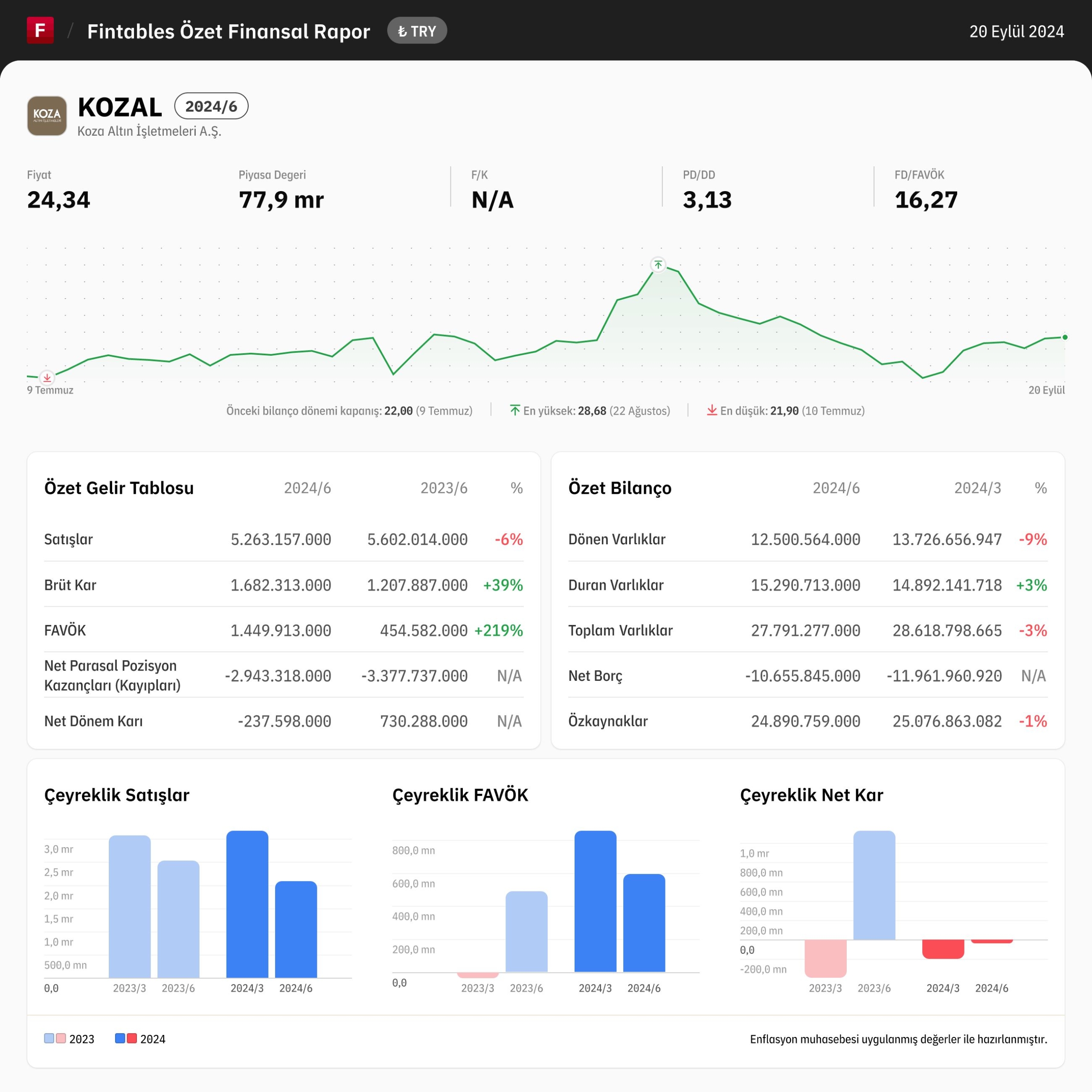Click the Fiyat value 24,34
Screen dimensions: 1092x1092
[x=59, y=200]
